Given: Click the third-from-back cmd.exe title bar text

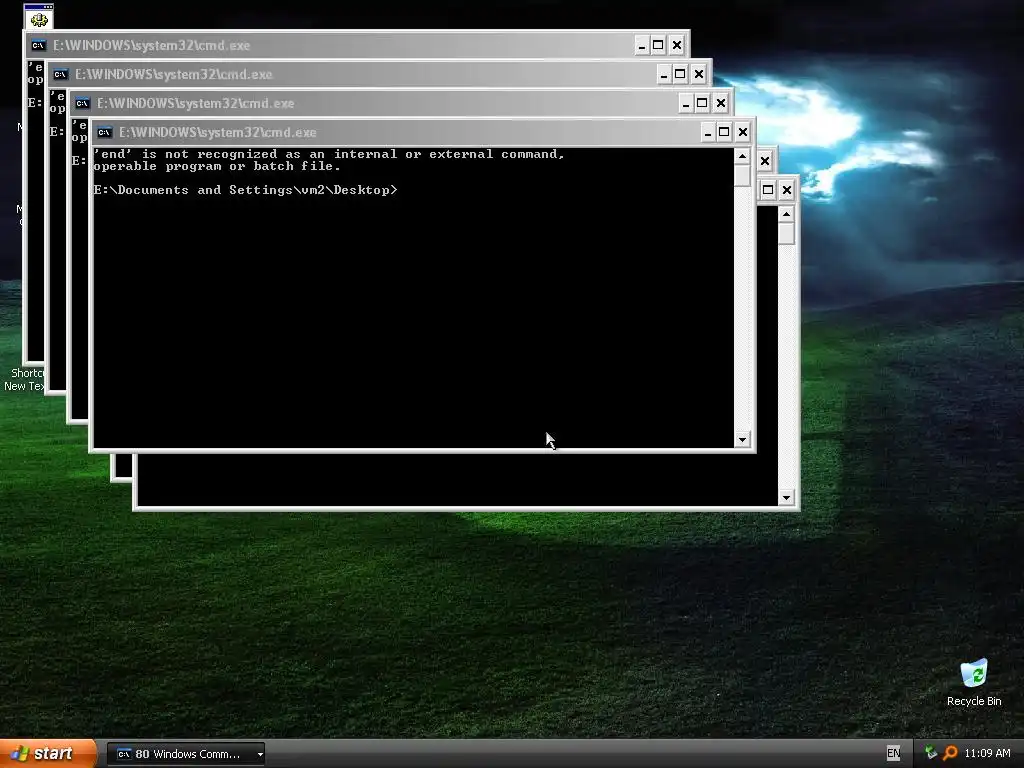Looking at the screenshot, I should [195, 103].
